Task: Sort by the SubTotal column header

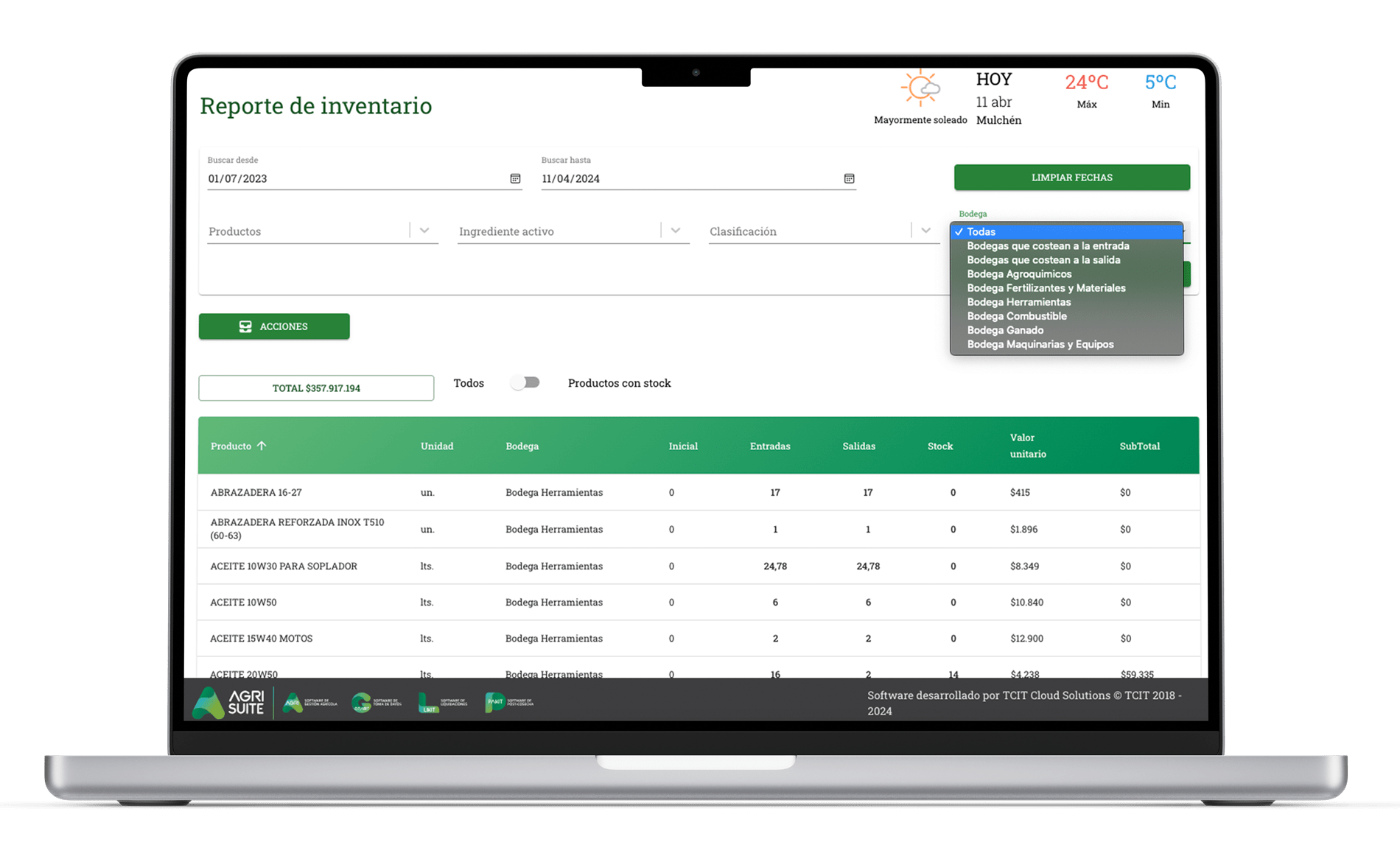Action: coord(1140,446)
